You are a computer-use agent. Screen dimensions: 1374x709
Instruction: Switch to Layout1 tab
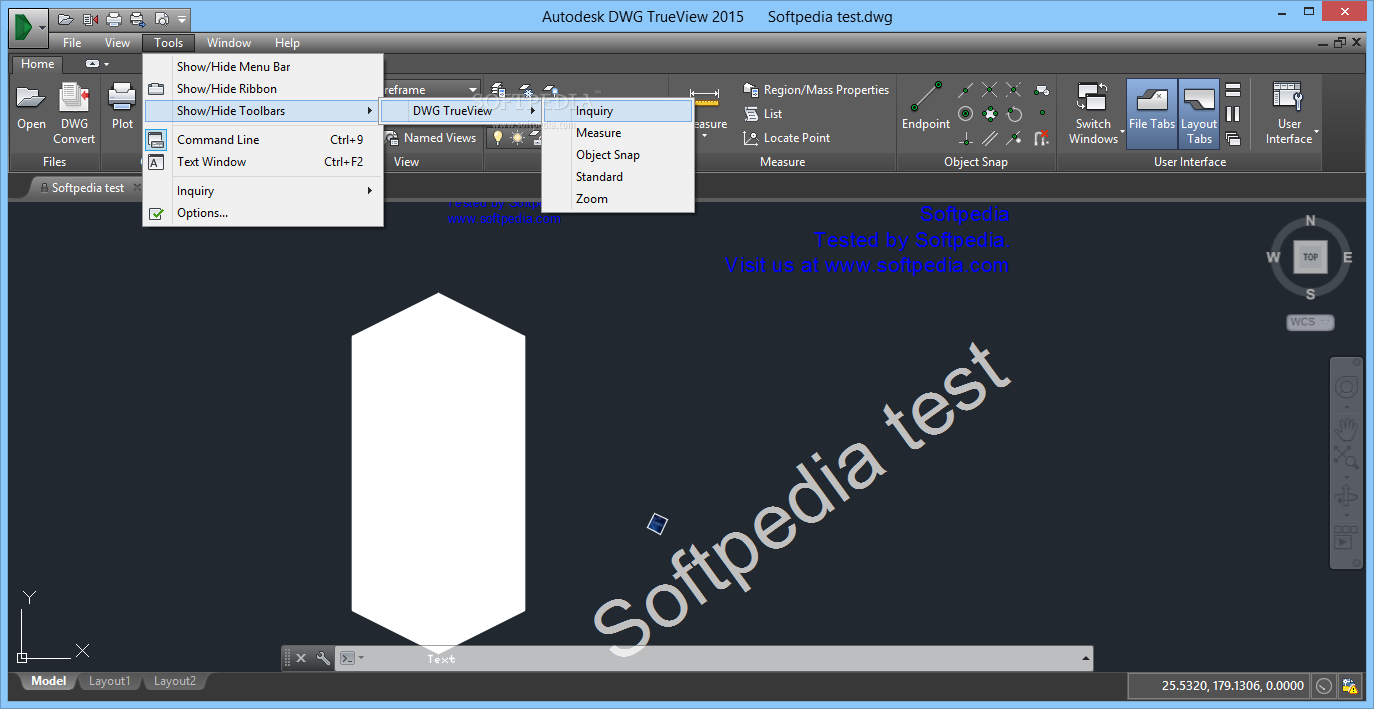click(110, 681)
